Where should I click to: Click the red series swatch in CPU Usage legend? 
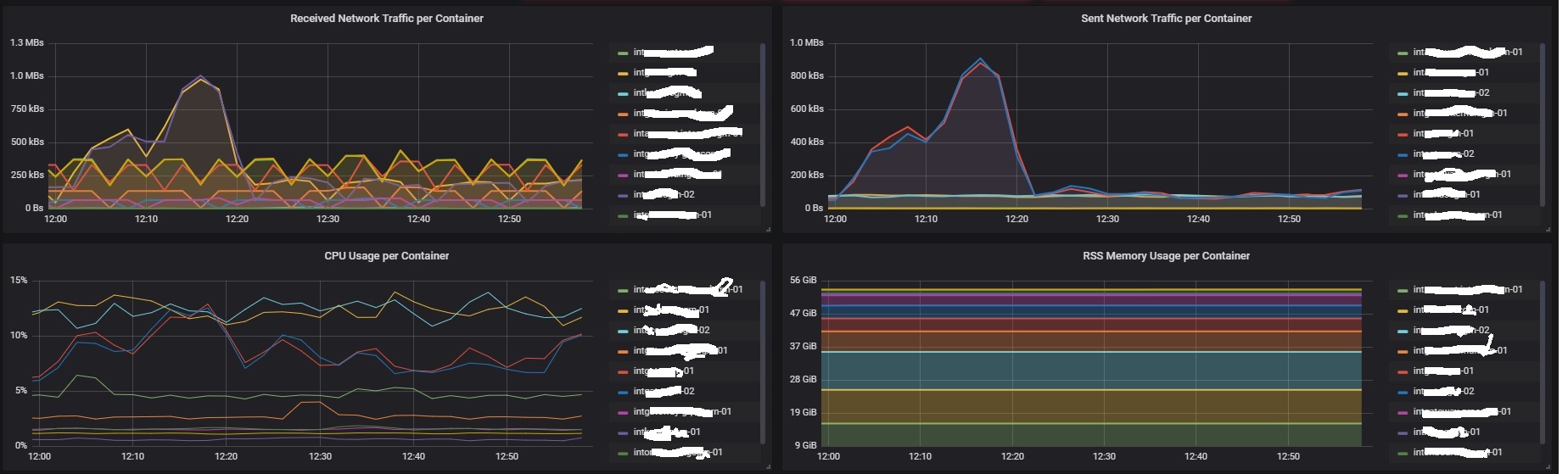click(623, 371)
